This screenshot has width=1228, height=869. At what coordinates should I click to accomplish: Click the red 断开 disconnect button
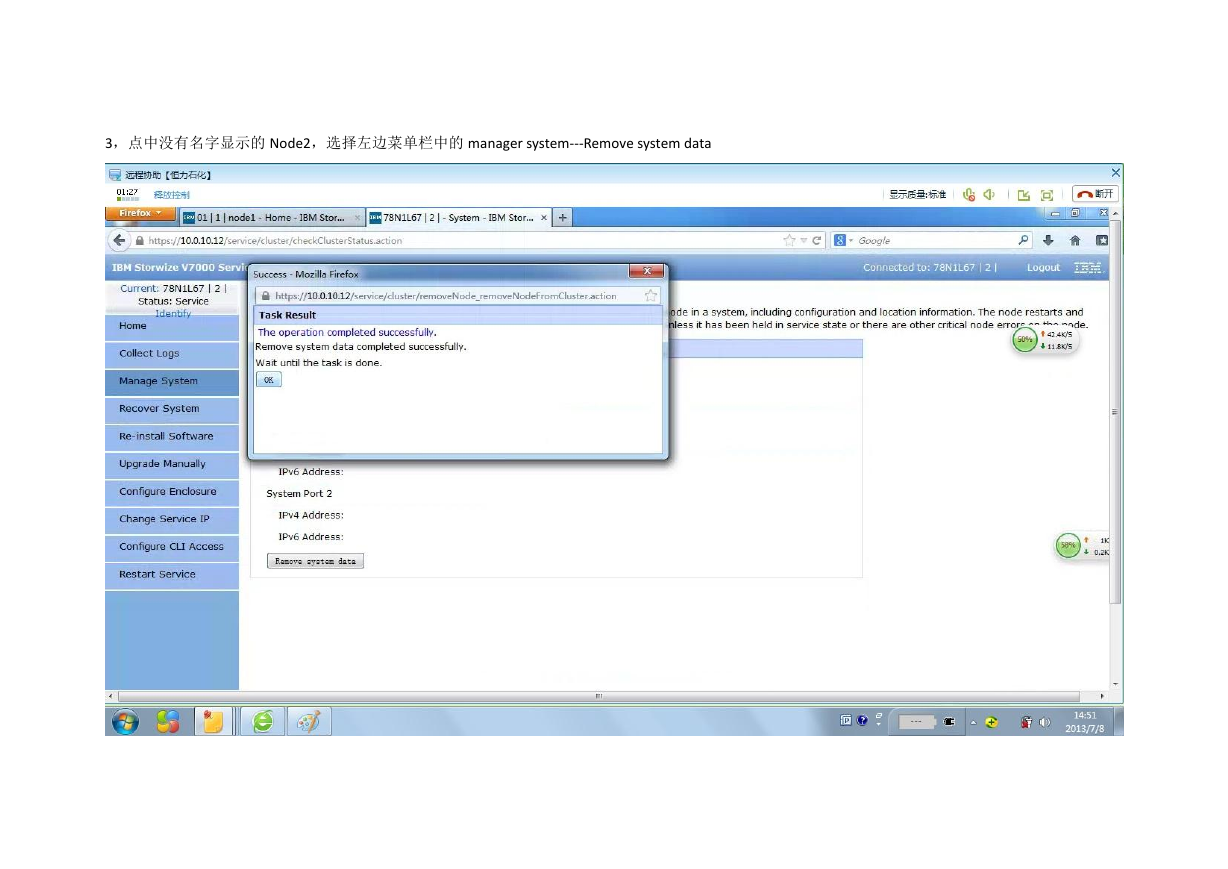(x=1094, y=194)
